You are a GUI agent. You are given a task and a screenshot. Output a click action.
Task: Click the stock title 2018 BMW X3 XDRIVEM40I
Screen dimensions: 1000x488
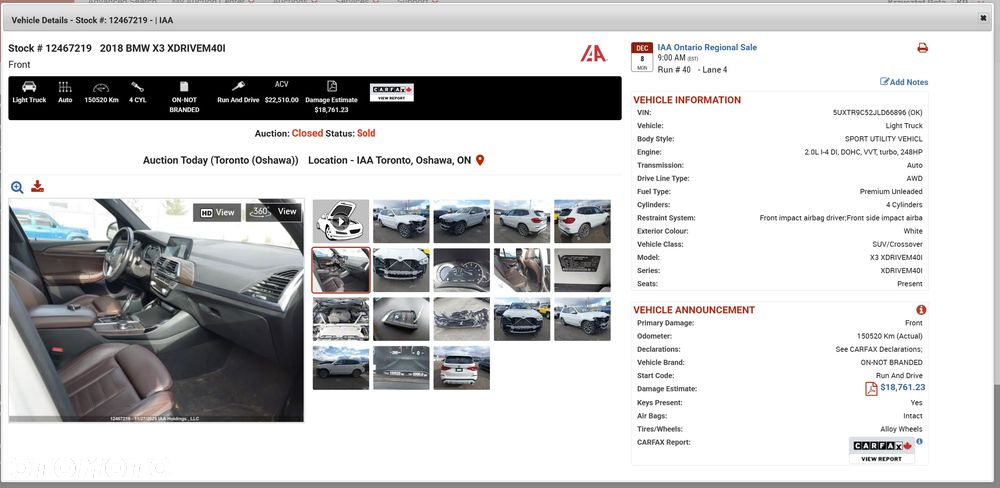click(163, 48)
